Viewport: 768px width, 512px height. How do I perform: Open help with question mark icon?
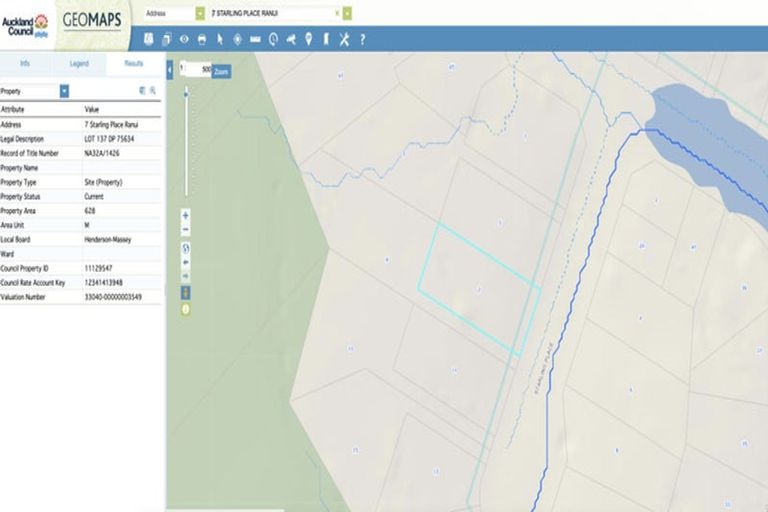362,39
